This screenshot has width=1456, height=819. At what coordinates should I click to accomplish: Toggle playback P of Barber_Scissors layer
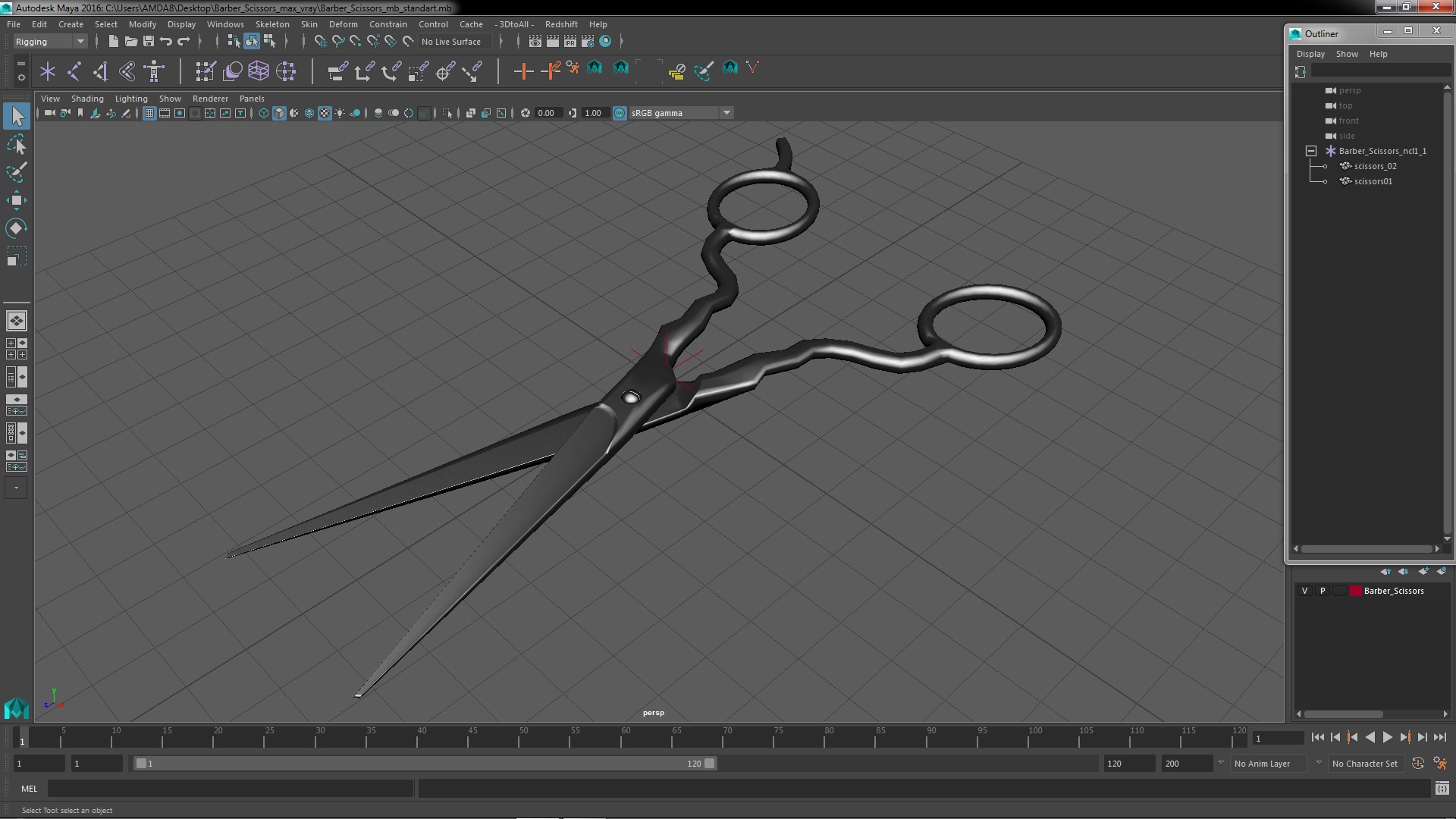(1323, 591)
